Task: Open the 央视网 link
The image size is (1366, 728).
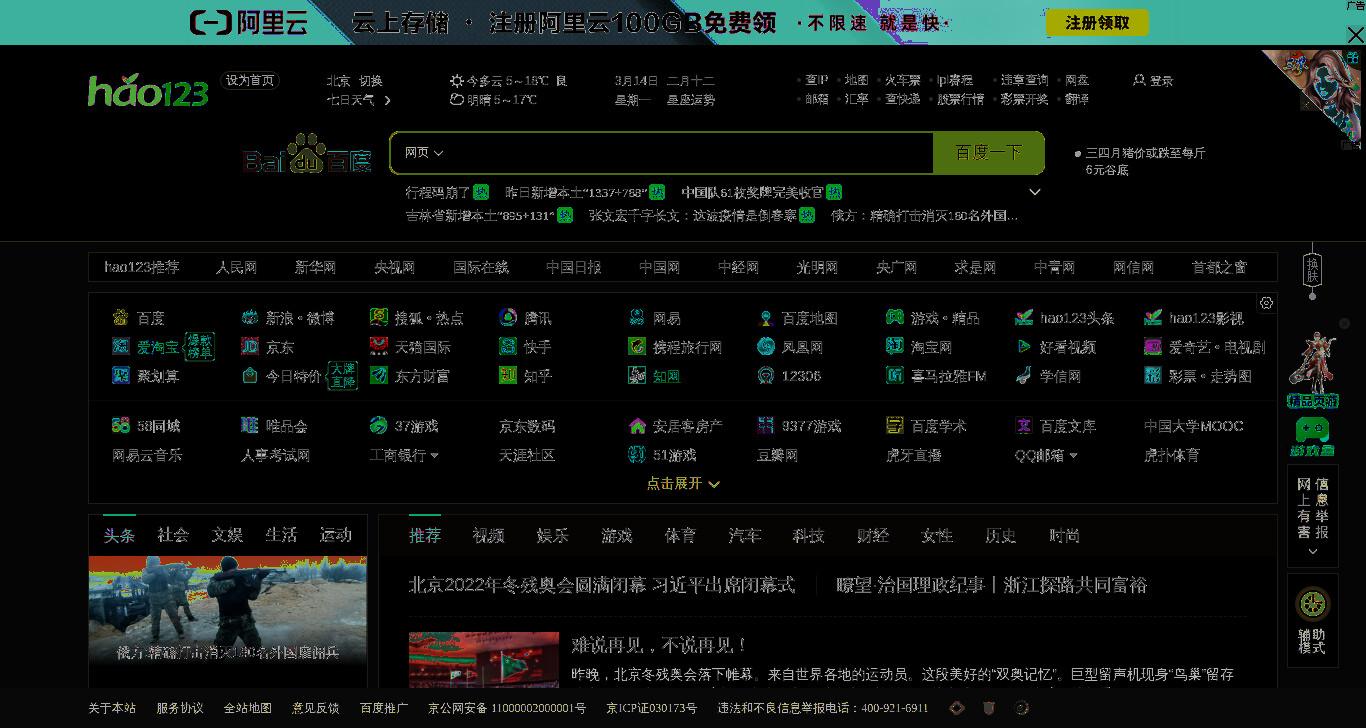Action: pos(394,267)
